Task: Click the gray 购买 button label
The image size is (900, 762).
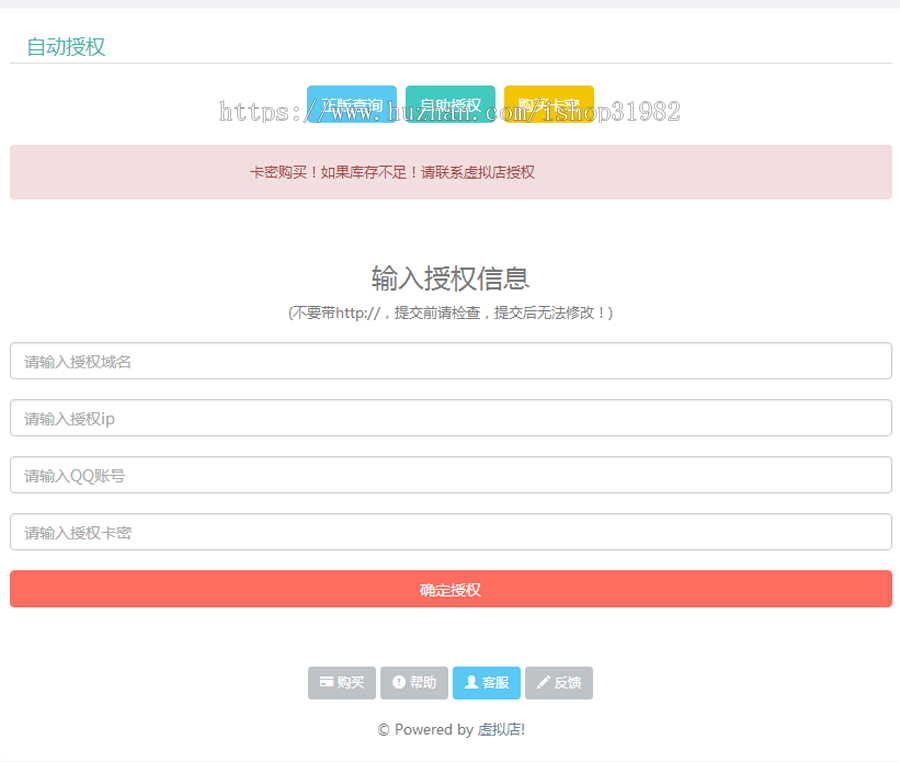Action: pos(350,683)
